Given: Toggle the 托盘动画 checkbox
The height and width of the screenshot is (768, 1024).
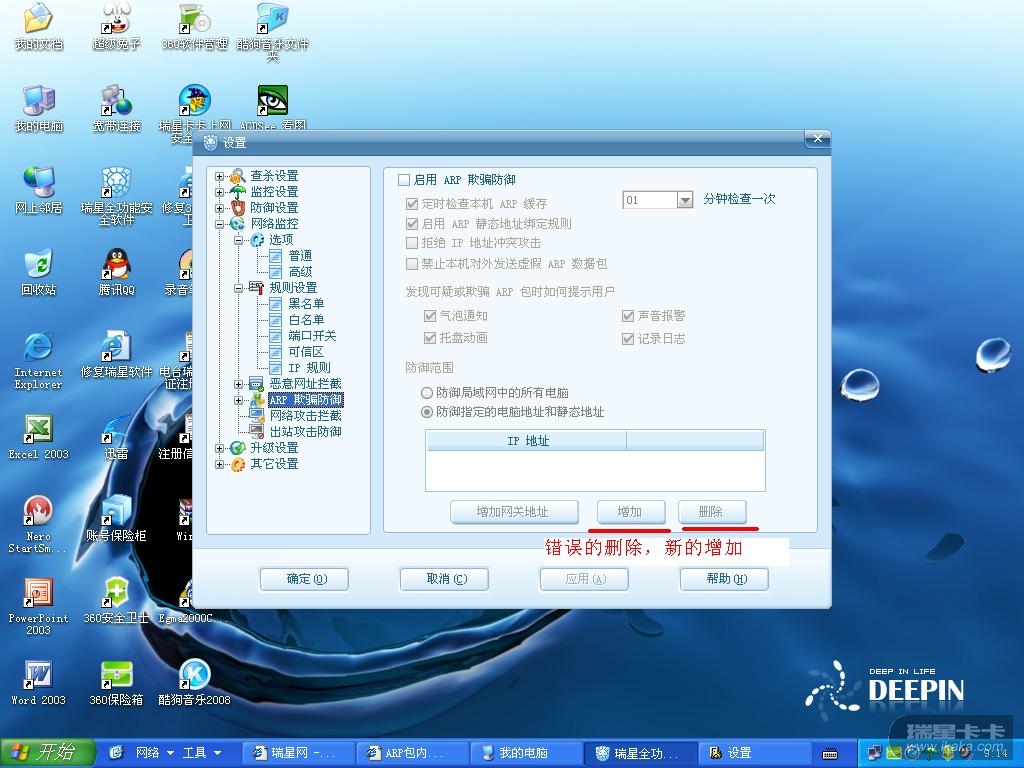Looking at the screenshot, I should click(x=430, y=338).
